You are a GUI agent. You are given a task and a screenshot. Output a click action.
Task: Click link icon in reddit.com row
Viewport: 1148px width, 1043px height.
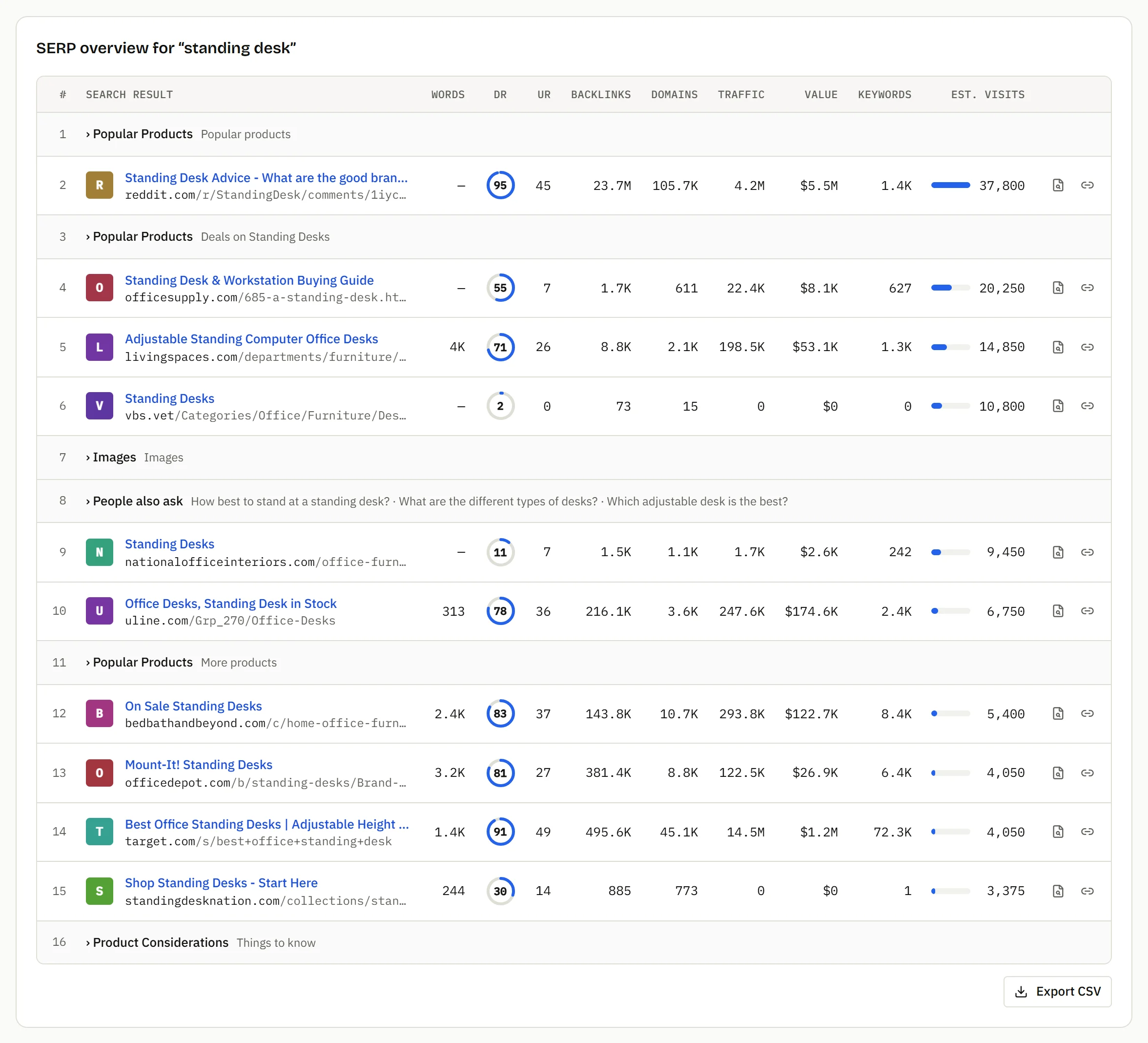coord(1087,185)
